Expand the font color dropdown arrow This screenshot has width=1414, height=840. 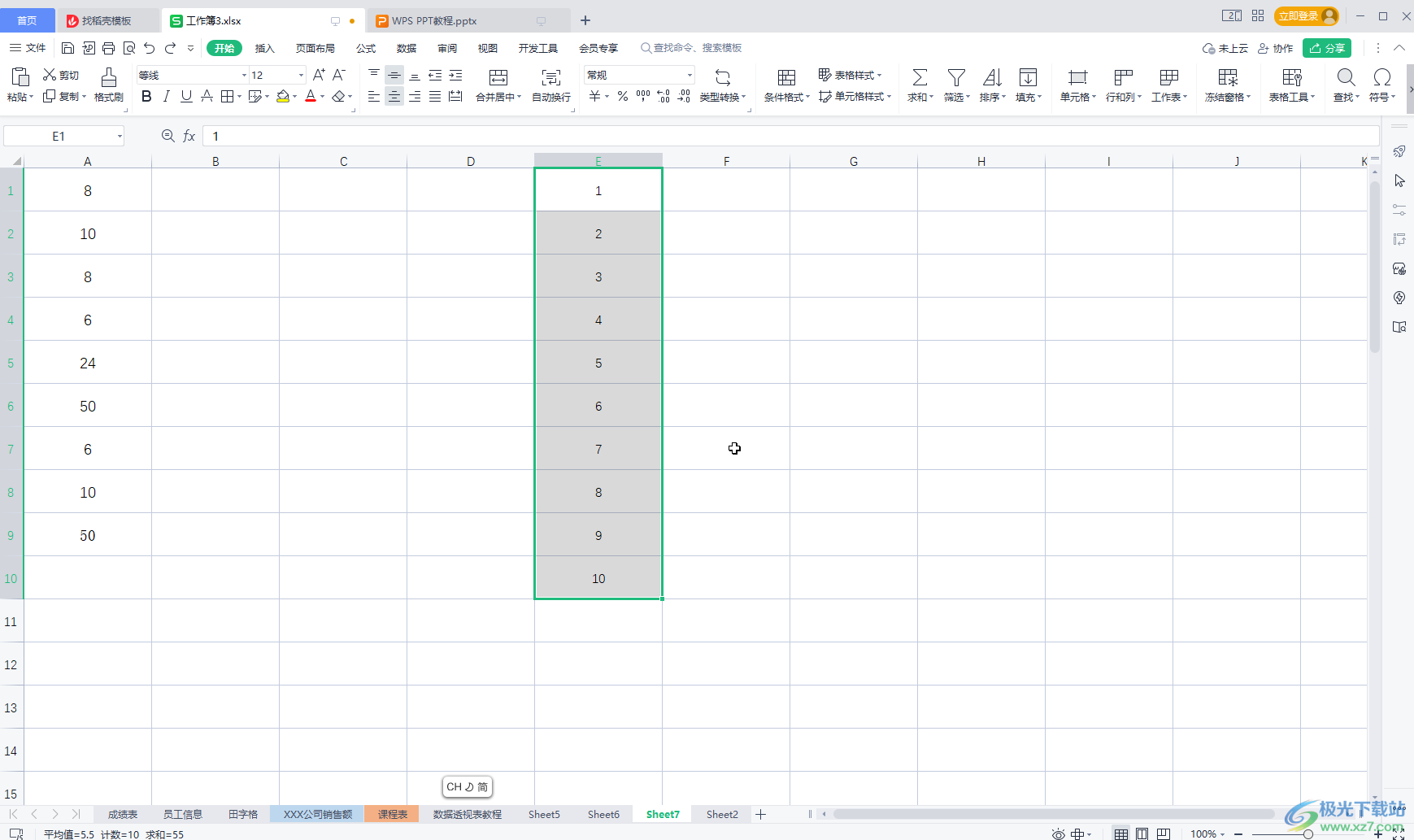(x=322, y=97)
